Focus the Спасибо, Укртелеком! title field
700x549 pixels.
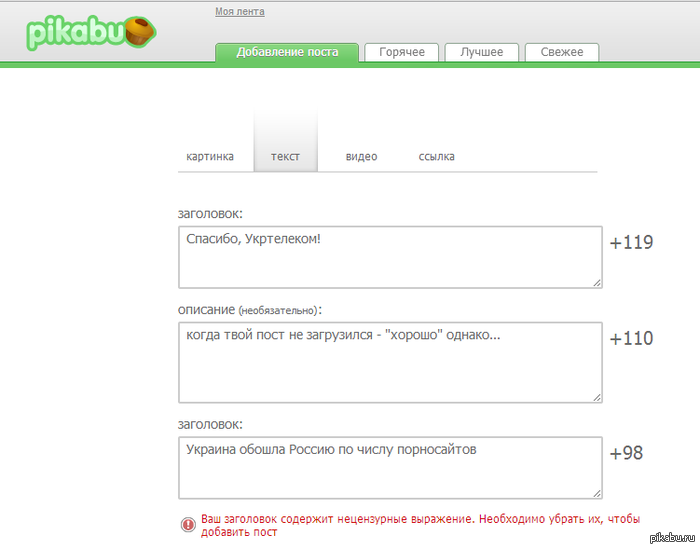[391, 257]
